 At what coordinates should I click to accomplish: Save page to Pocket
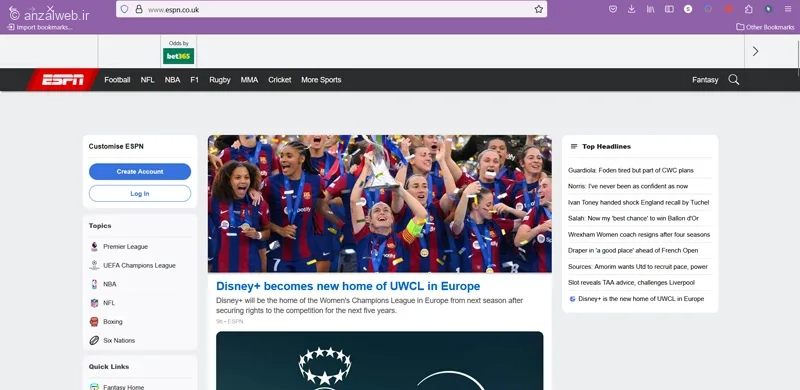click(613, 9)
